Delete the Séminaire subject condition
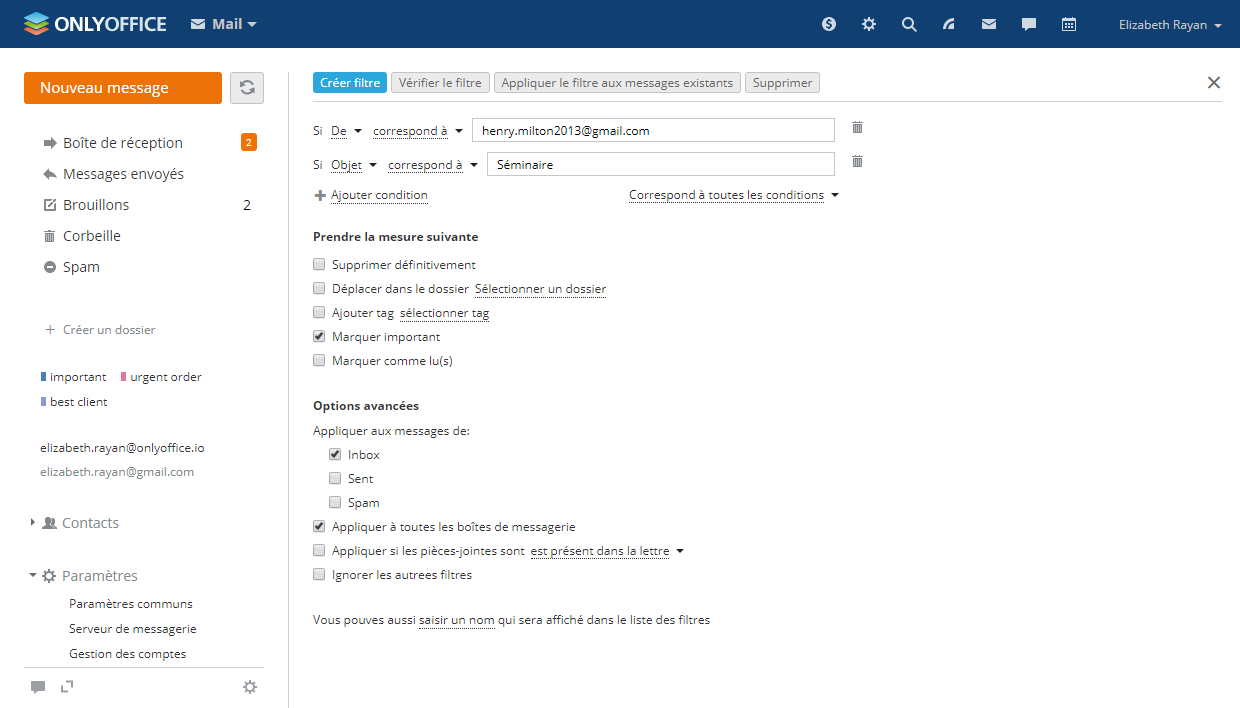 click(x=857, y=162)
